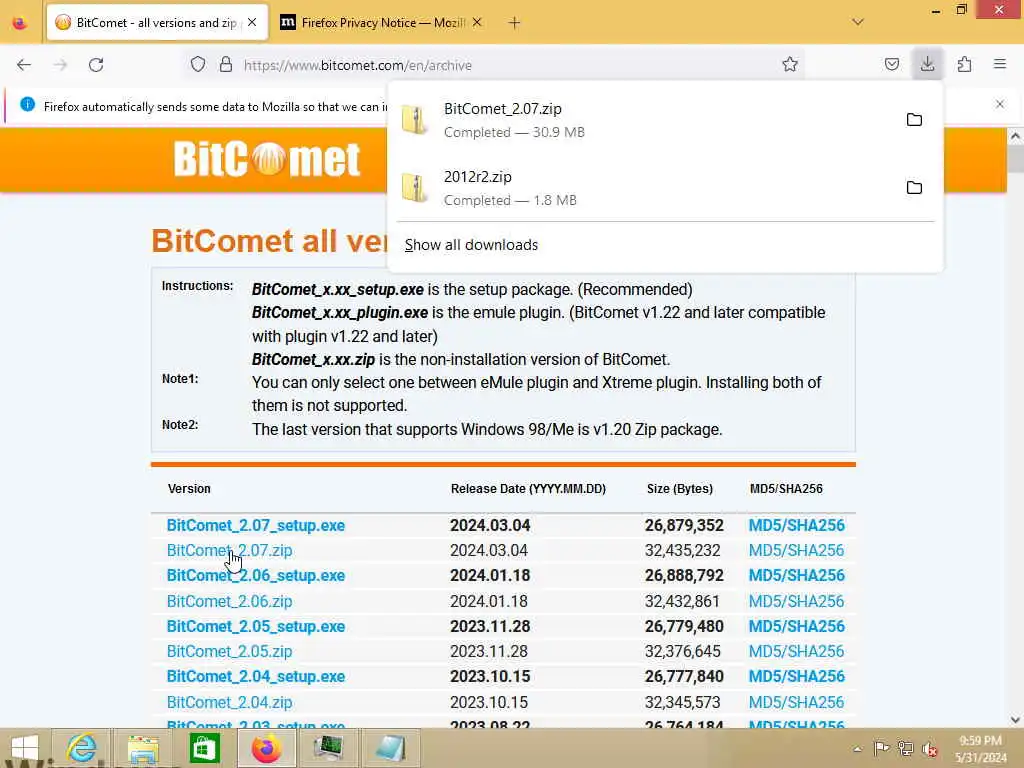Click the URL address bar

pos(496,65)
